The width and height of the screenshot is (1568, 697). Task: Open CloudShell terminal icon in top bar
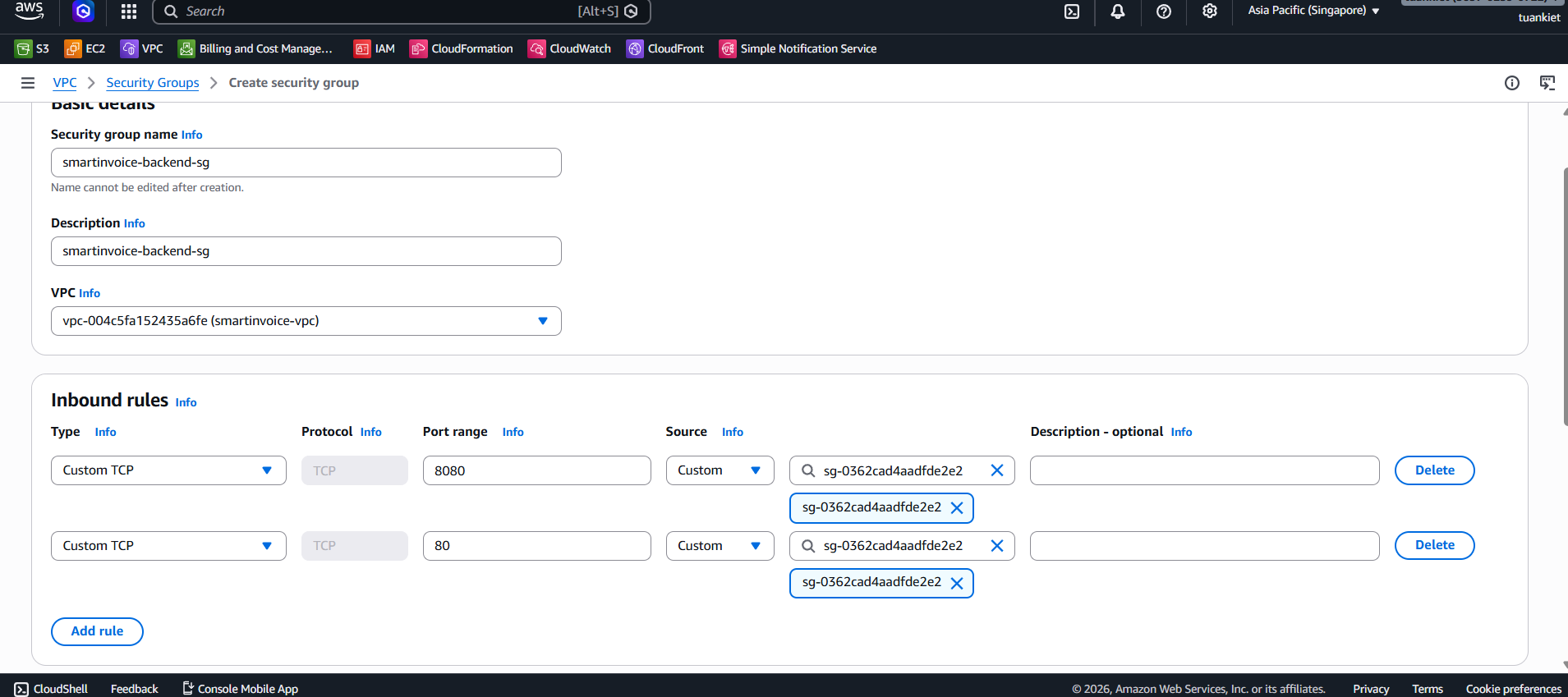(1072, 11)
